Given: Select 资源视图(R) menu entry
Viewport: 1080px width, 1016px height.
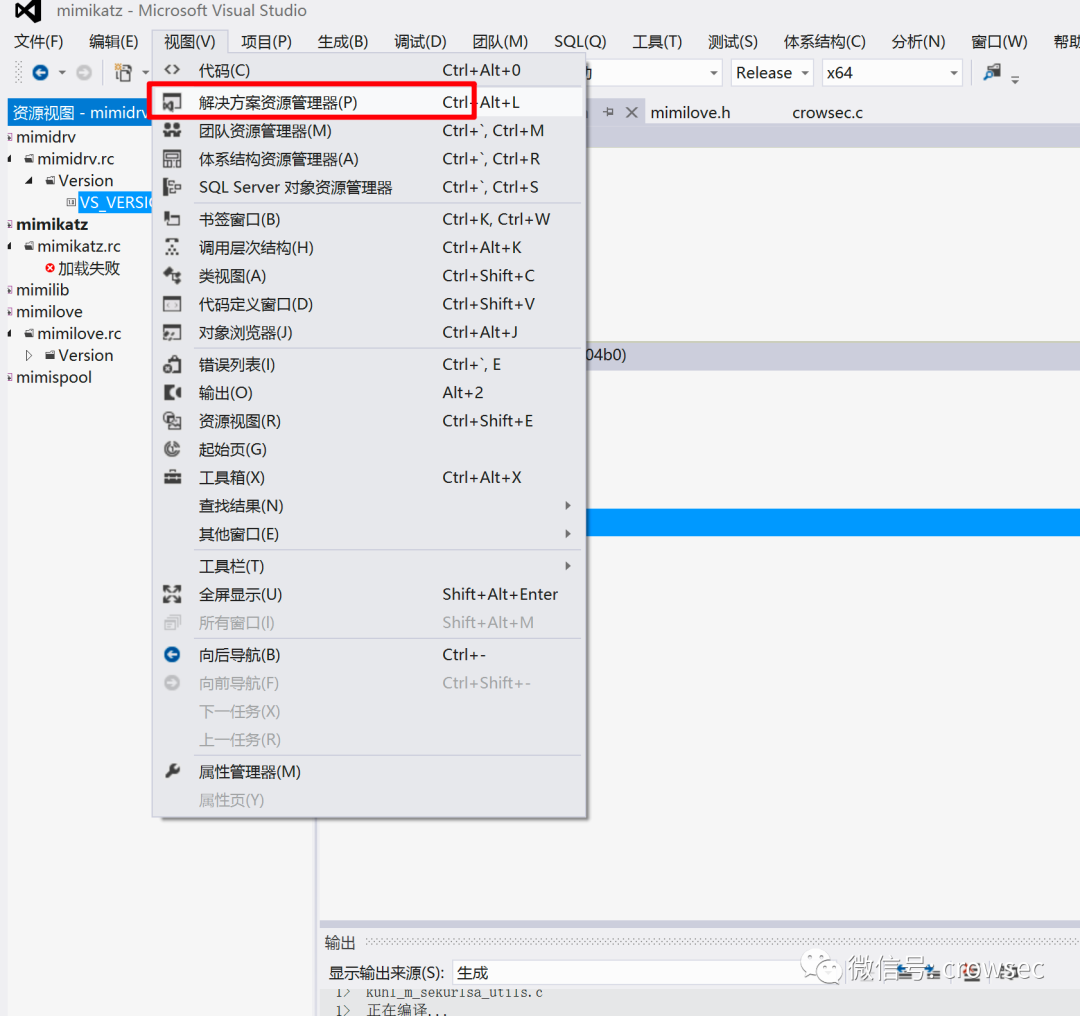Looking at the screenshot, I should 368,421.
